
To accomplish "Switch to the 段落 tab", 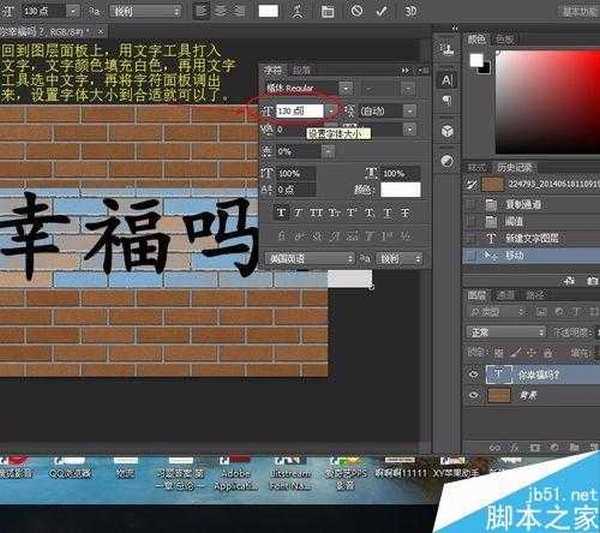I will 301,70.
